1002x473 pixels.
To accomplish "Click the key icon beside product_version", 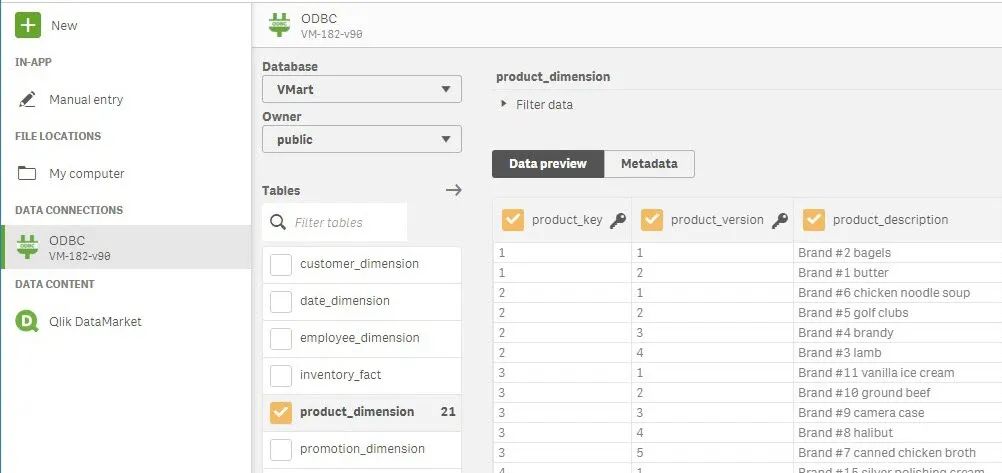I will point(779,220).
